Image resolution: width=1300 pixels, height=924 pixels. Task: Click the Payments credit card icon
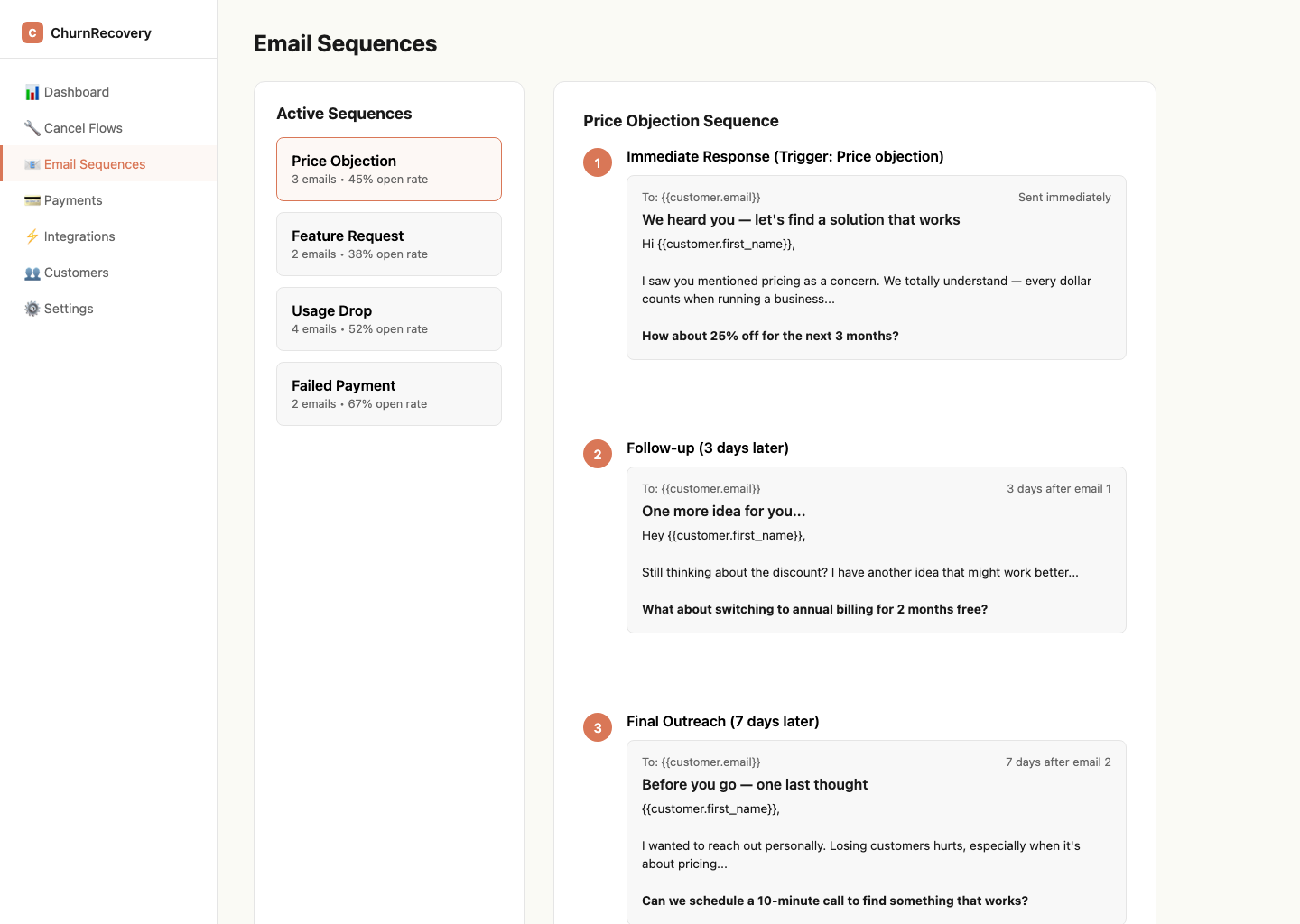point(32,200)
